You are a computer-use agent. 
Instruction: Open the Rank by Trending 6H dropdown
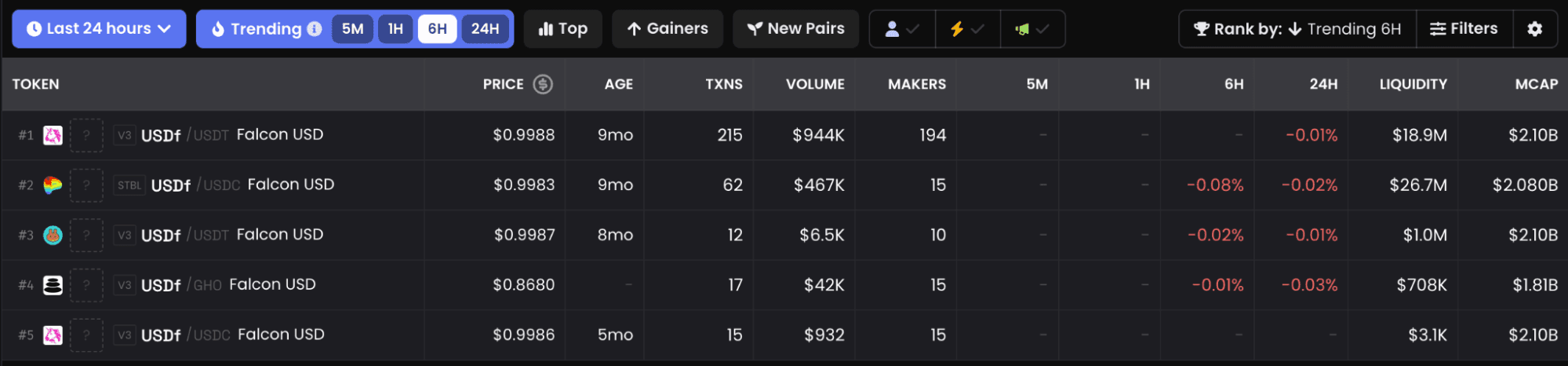(x=1297, y=29)
